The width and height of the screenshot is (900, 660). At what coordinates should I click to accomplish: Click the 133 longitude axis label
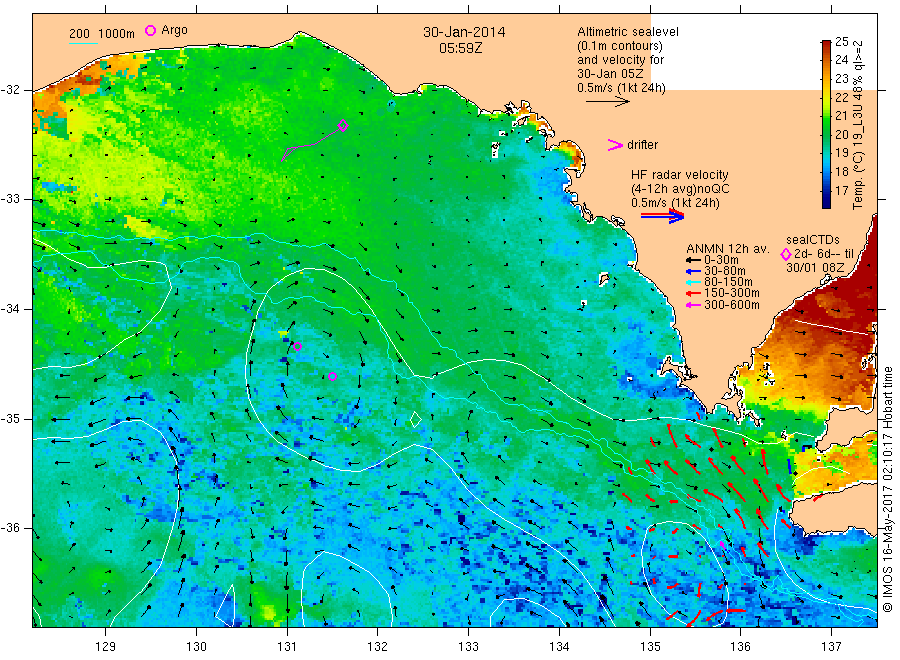(x=468, y=647)
